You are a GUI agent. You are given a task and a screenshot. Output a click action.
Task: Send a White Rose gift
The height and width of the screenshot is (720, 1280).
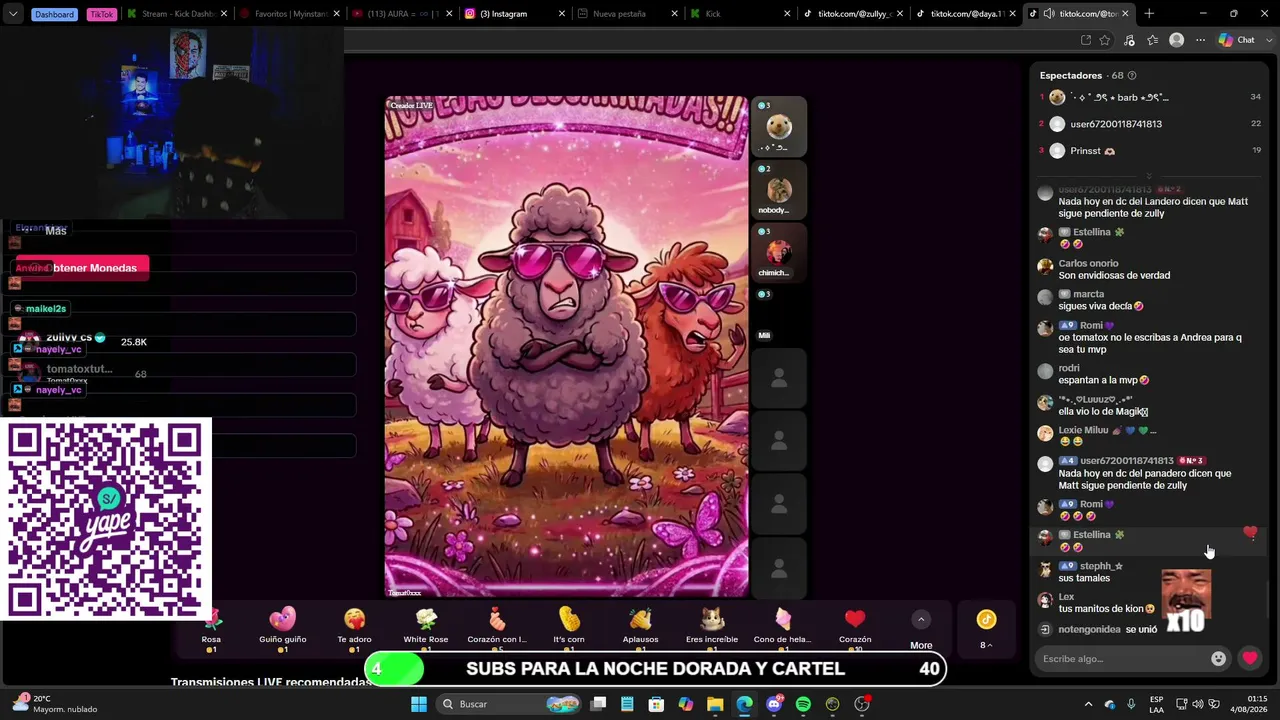pyautogui.click(x=426, y=629)
